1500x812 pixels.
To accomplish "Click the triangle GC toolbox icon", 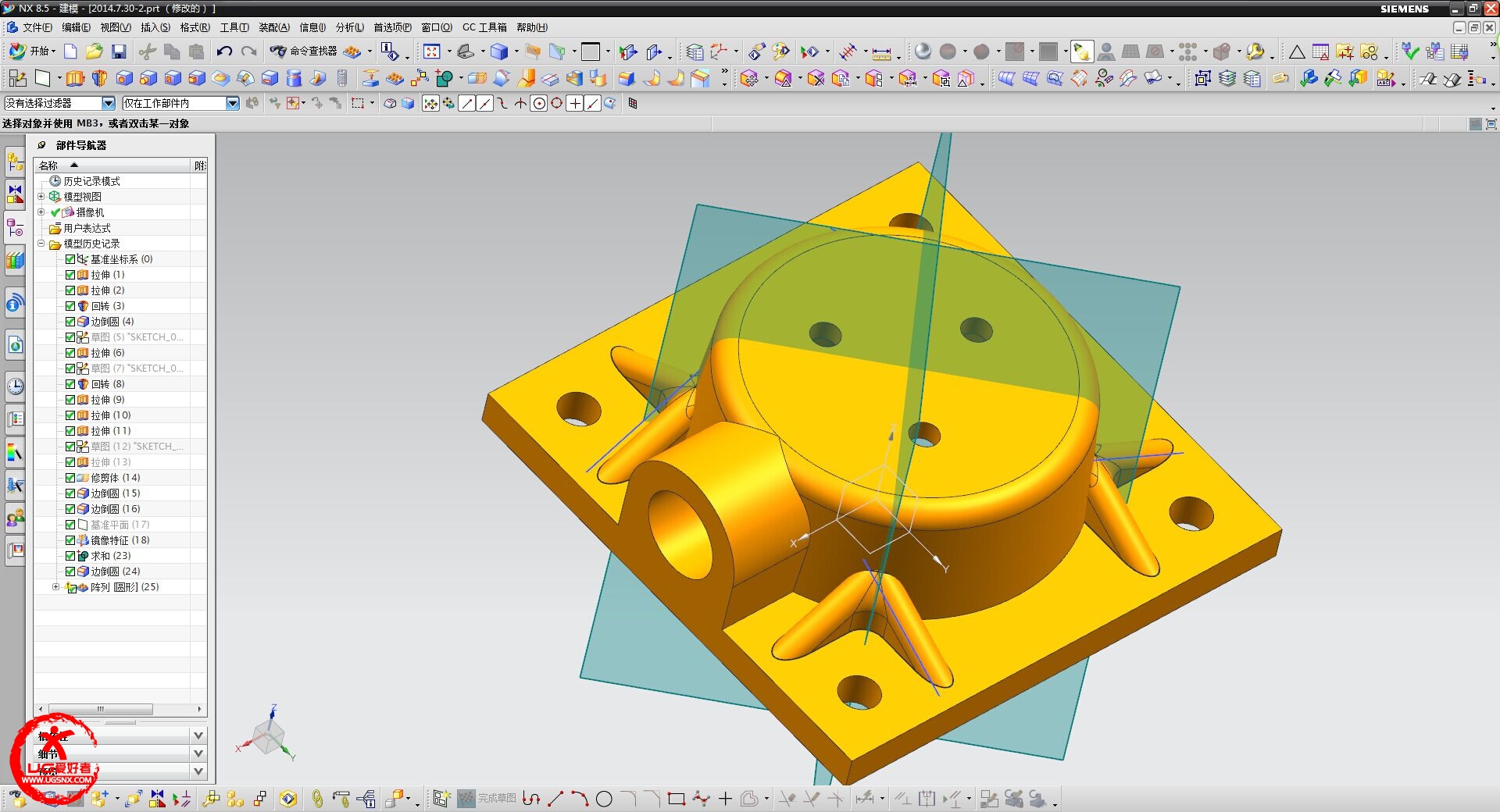I will click(x=1297, y=52).
